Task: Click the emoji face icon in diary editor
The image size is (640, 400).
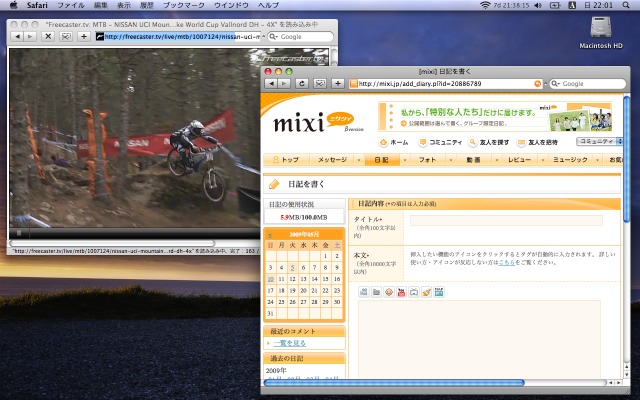Action: (389, 292)
